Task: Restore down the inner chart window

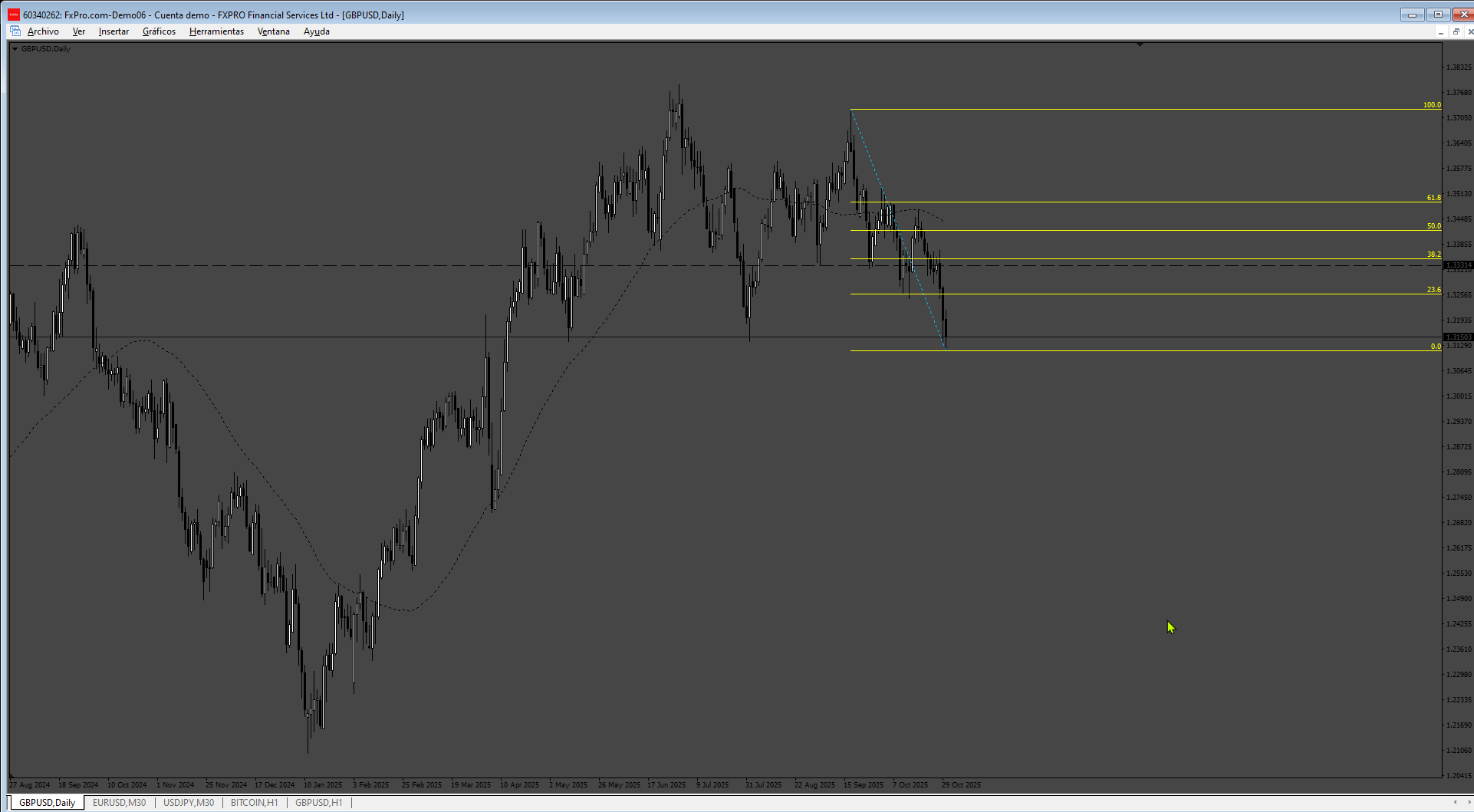Action: point(1456,31)
